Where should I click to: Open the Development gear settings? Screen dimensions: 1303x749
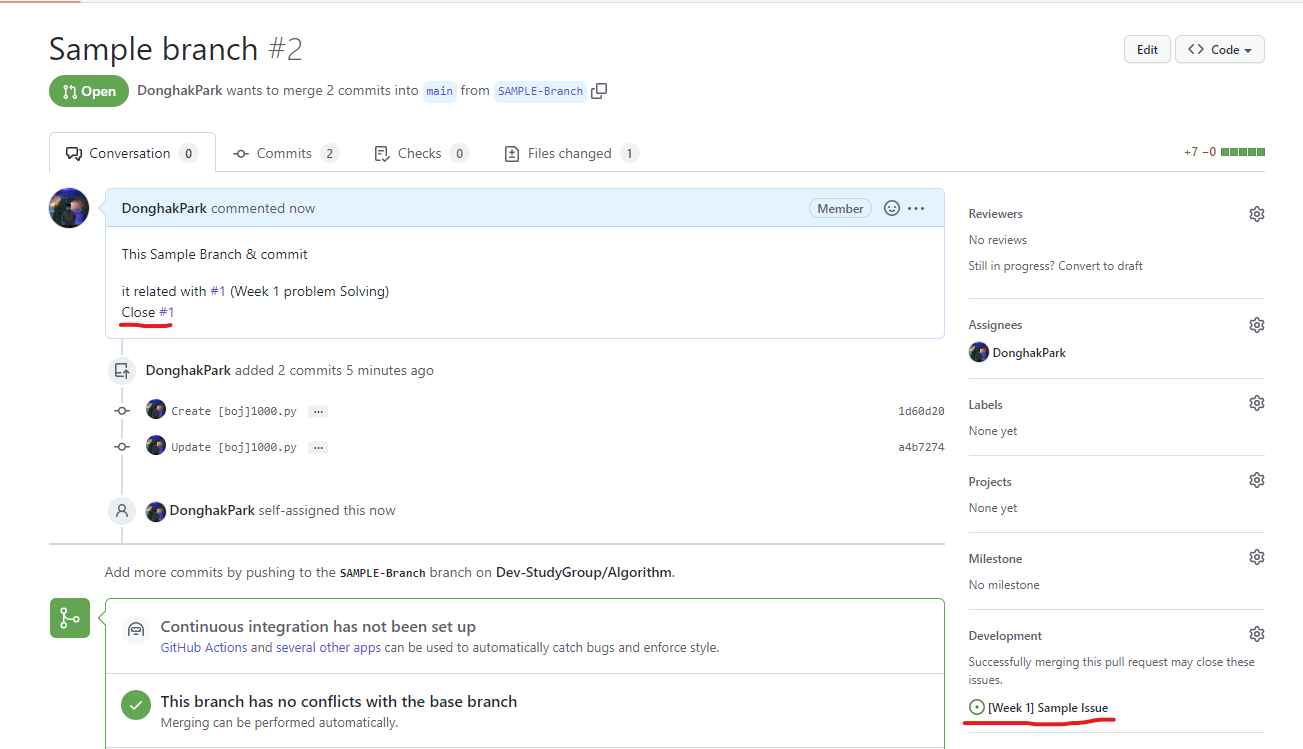(x=1257, y=634)
